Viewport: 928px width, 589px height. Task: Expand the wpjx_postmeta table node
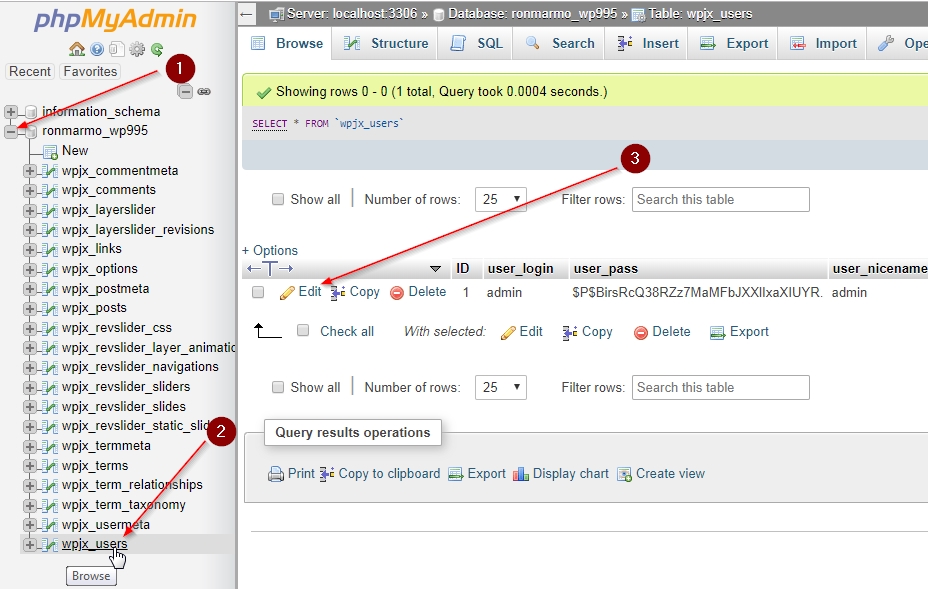29,289
